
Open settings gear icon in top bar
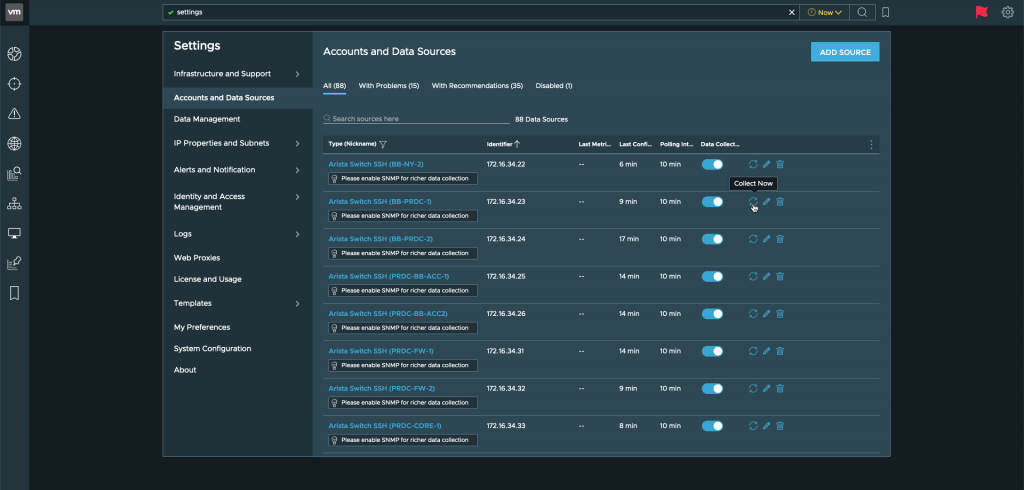tap(1007, 12)
